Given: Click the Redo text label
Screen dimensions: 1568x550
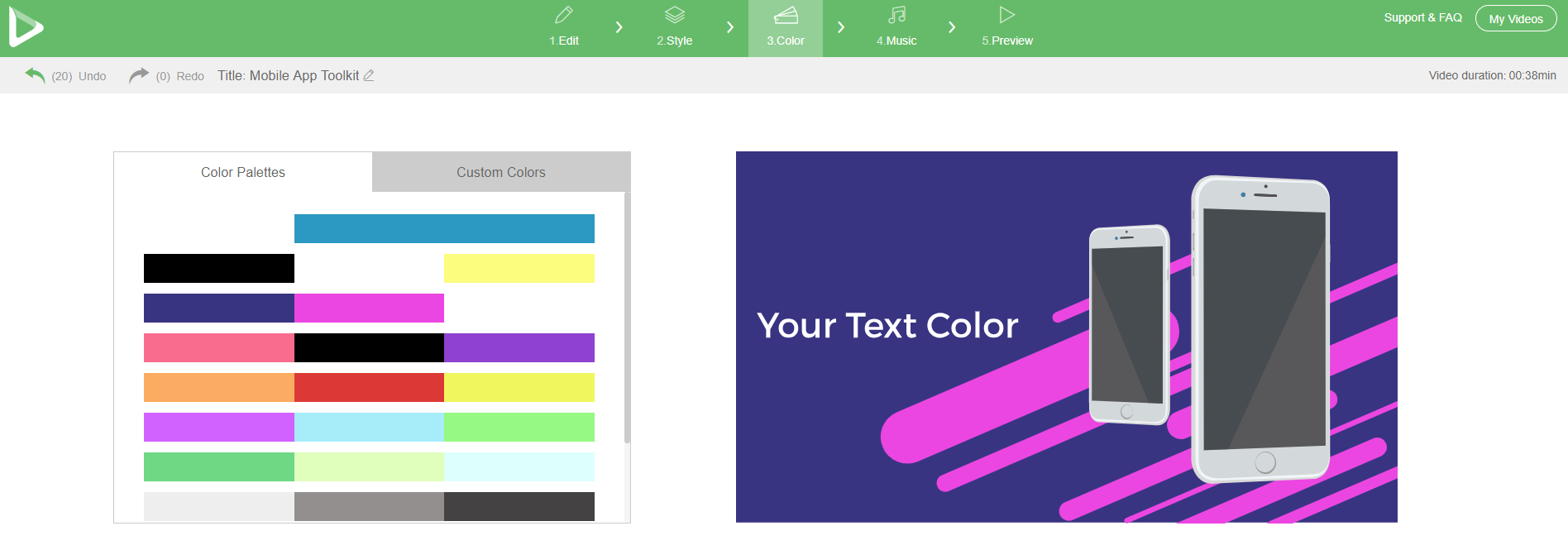Looking at the screenshot, I should (190, 76).
